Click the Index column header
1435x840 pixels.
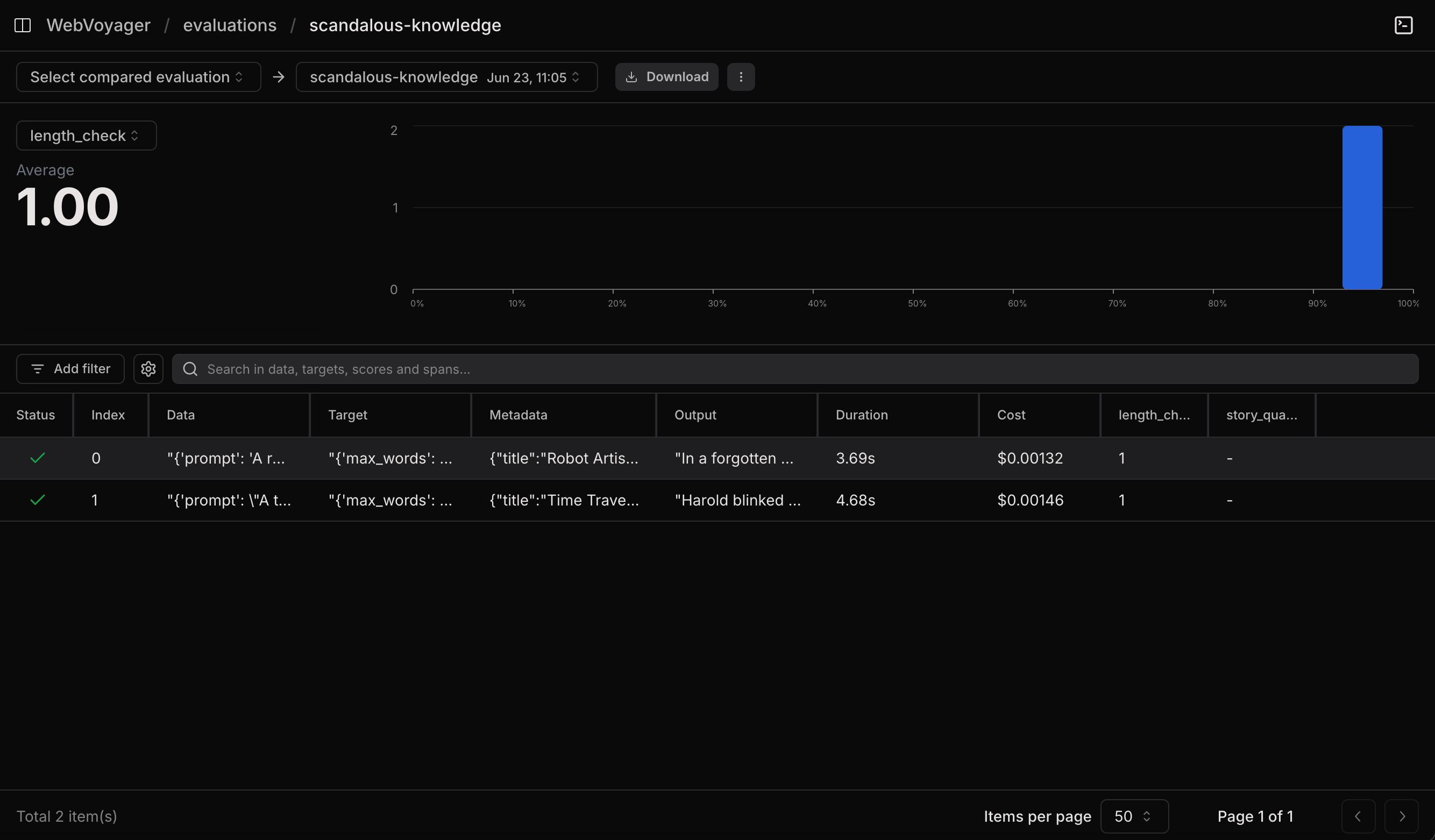(x=108, y=415)
